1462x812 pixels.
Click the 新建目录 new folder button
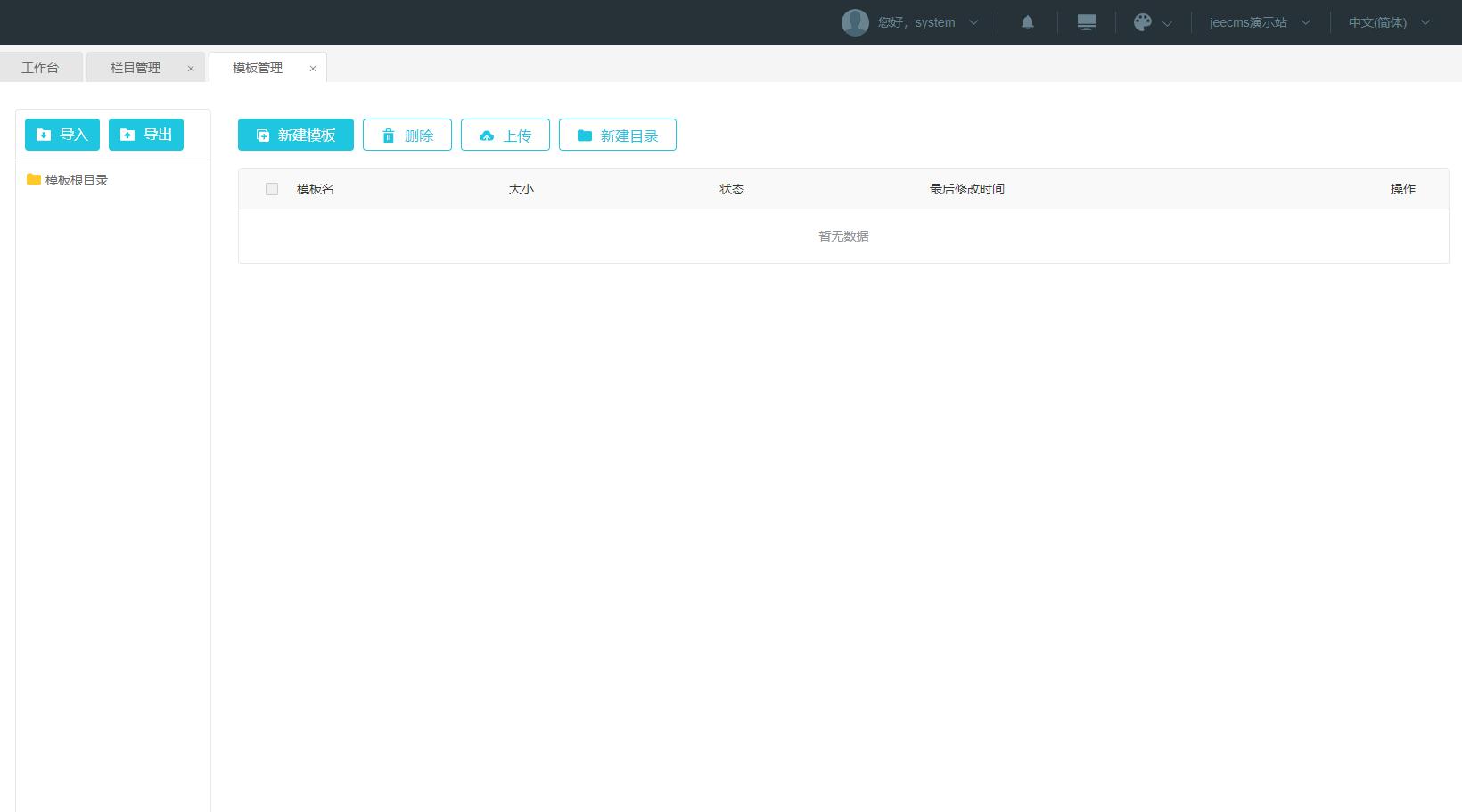pyautogui.click(x=618, y=135)
